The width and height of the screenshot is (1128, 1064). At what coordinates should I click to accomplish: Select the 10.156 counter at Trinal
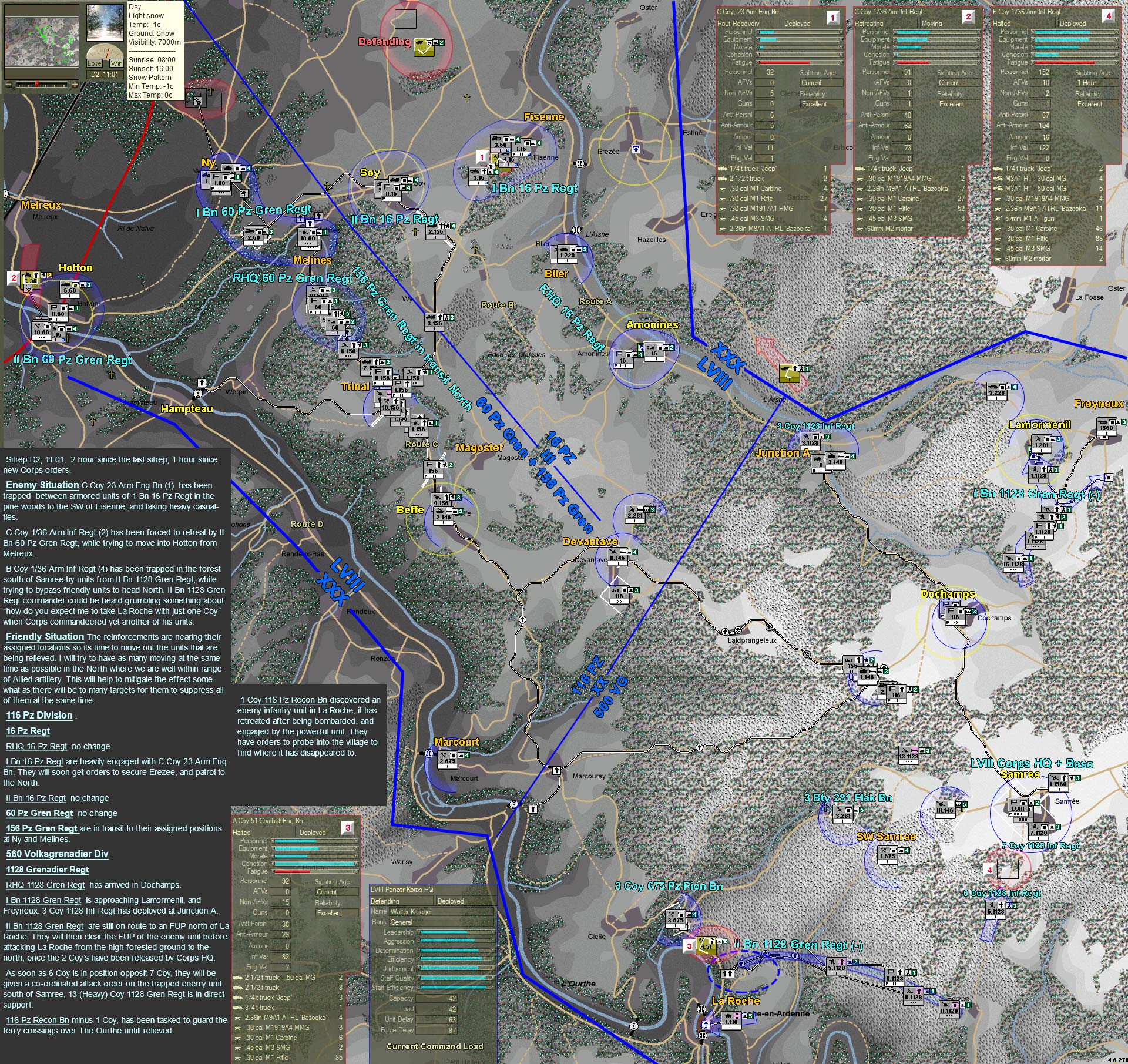click(391, 407)
